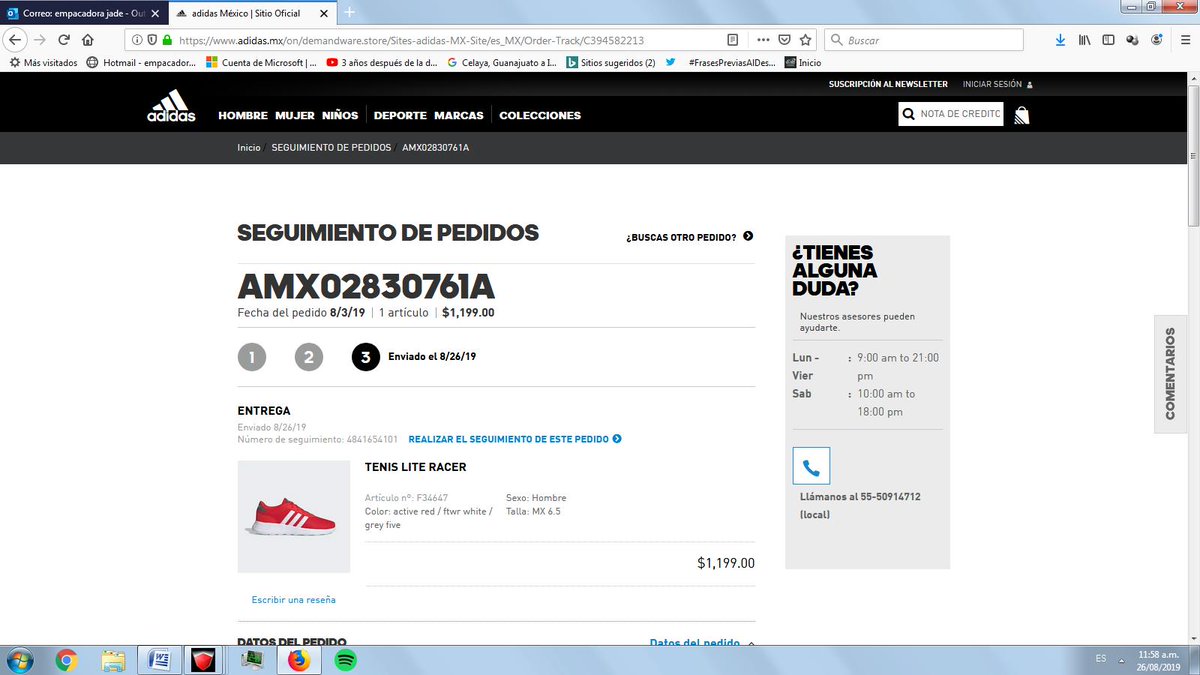Click Escribir una reseña link
This screenshot has width=1200, height=675.
click(294, 600)
